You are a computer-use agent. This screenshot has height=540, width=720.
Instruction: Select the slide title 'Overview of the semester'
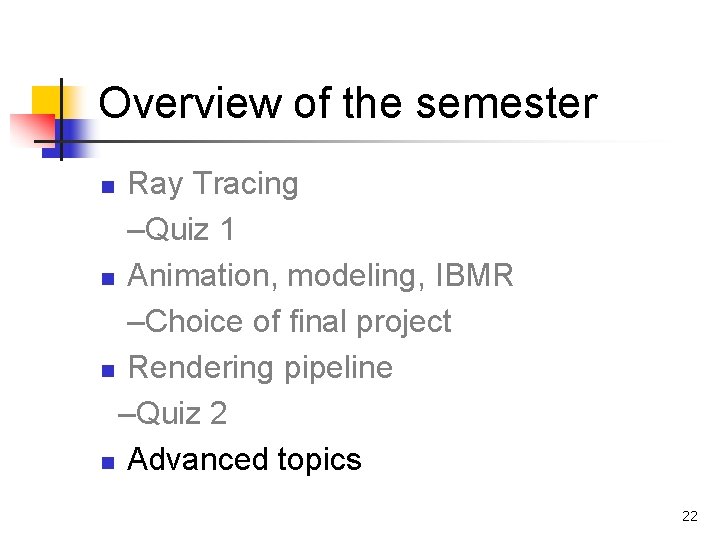click(347, 103)
